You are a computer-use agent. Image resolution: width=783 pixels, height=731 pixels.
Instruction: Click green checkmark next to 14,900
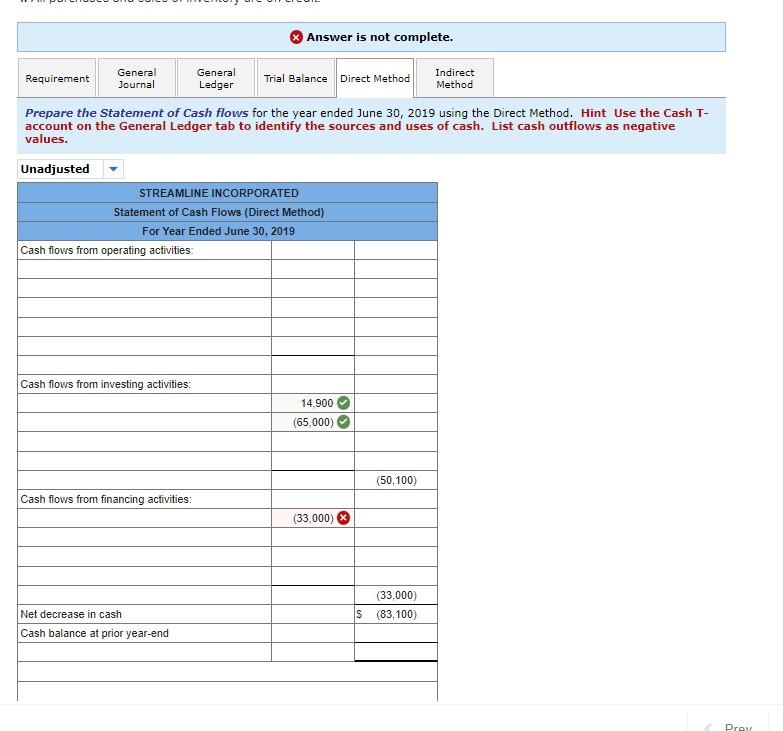[x=343, y=402]
